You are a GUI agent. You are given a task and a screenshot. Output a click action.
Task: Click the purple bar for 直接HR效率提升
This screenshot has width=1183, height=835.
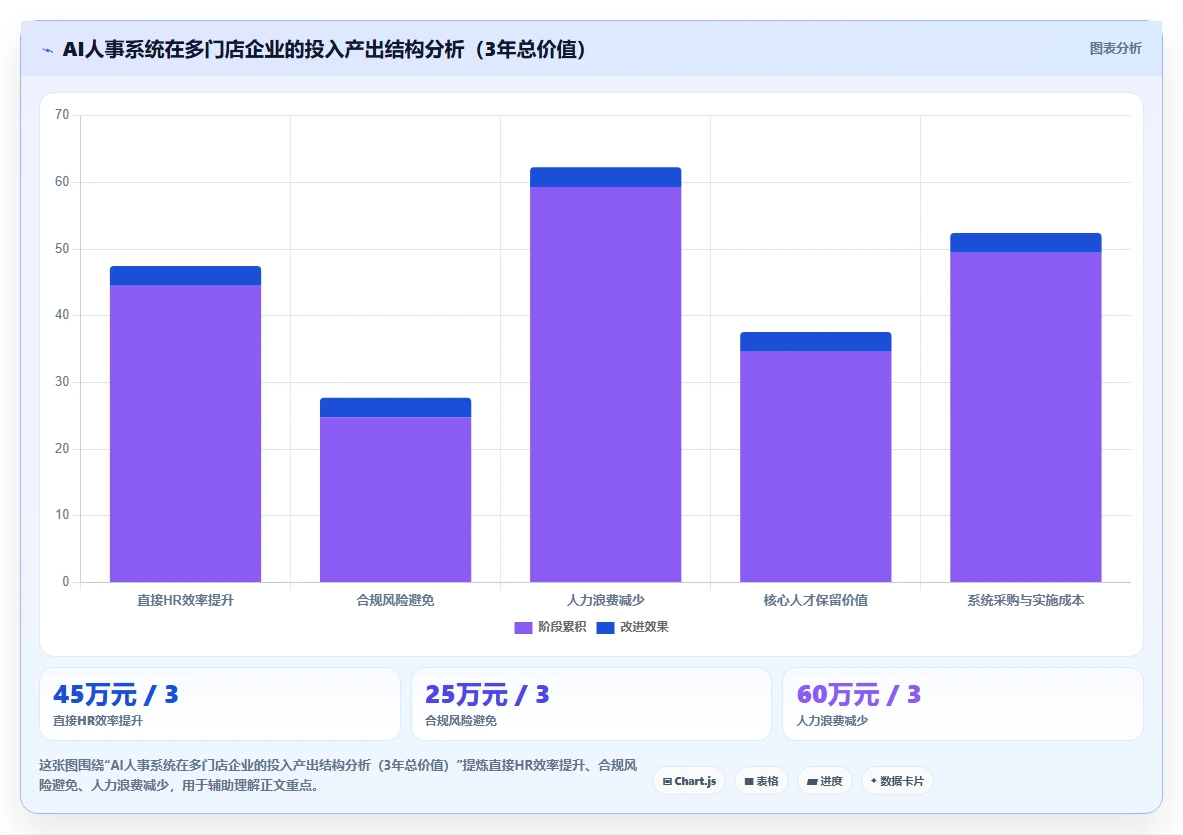pos(186,434)
